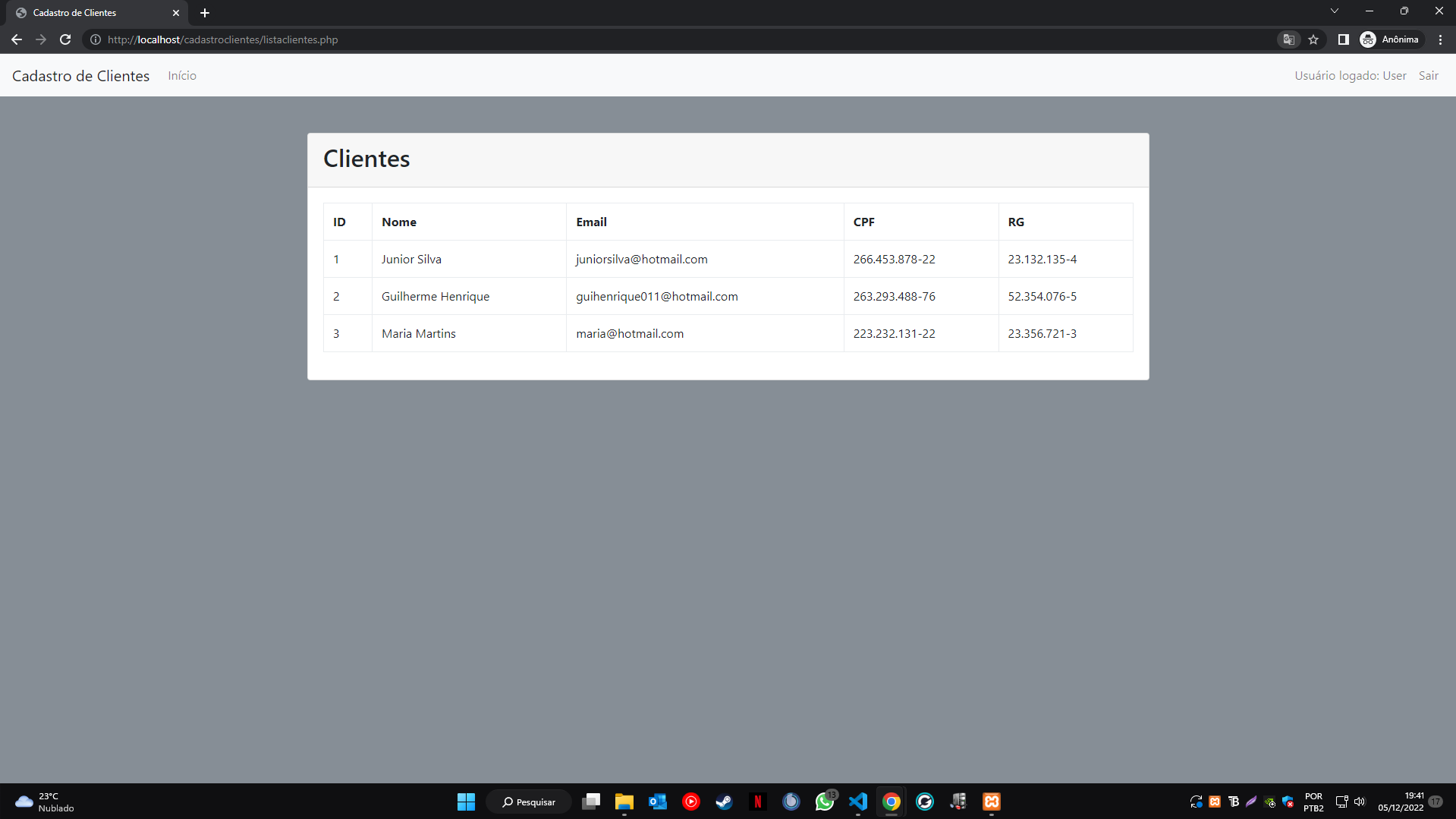Click CPF 266.453.878-22

(894, 260)
